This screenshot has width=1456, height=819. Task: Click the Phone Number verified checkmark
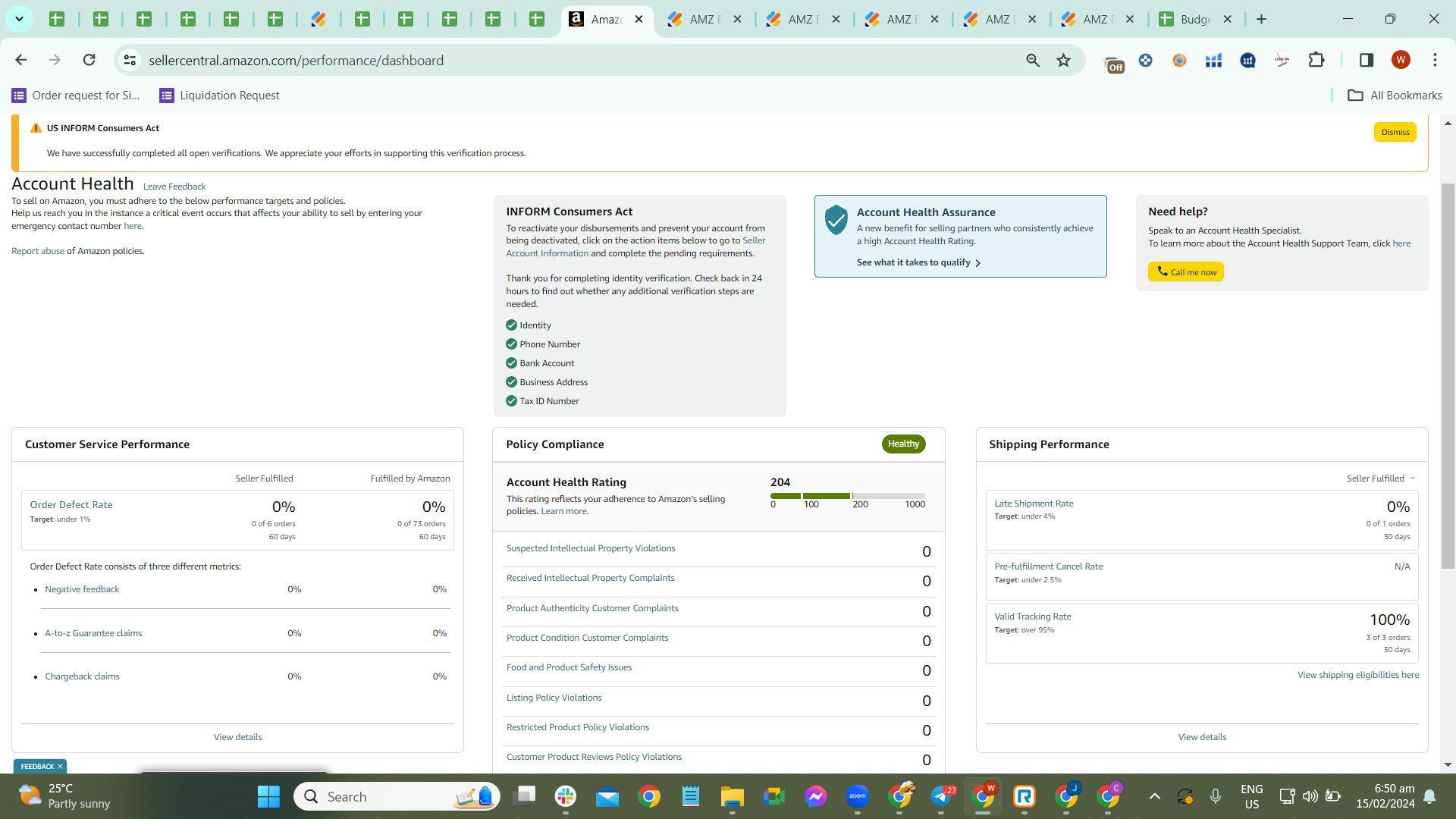tap(511, 344)
